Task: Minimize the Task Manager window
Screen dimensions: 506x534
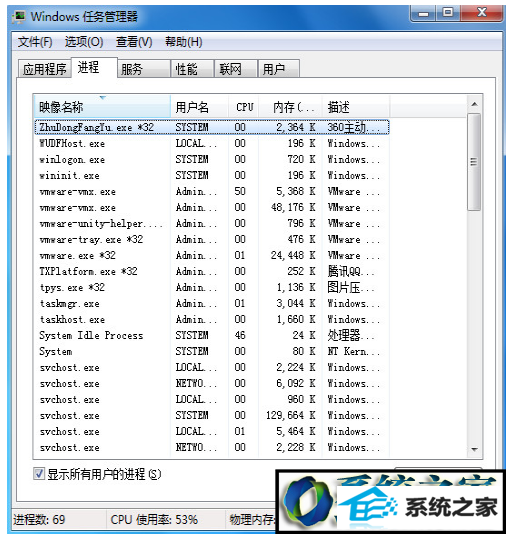Action: pos(423,14)
